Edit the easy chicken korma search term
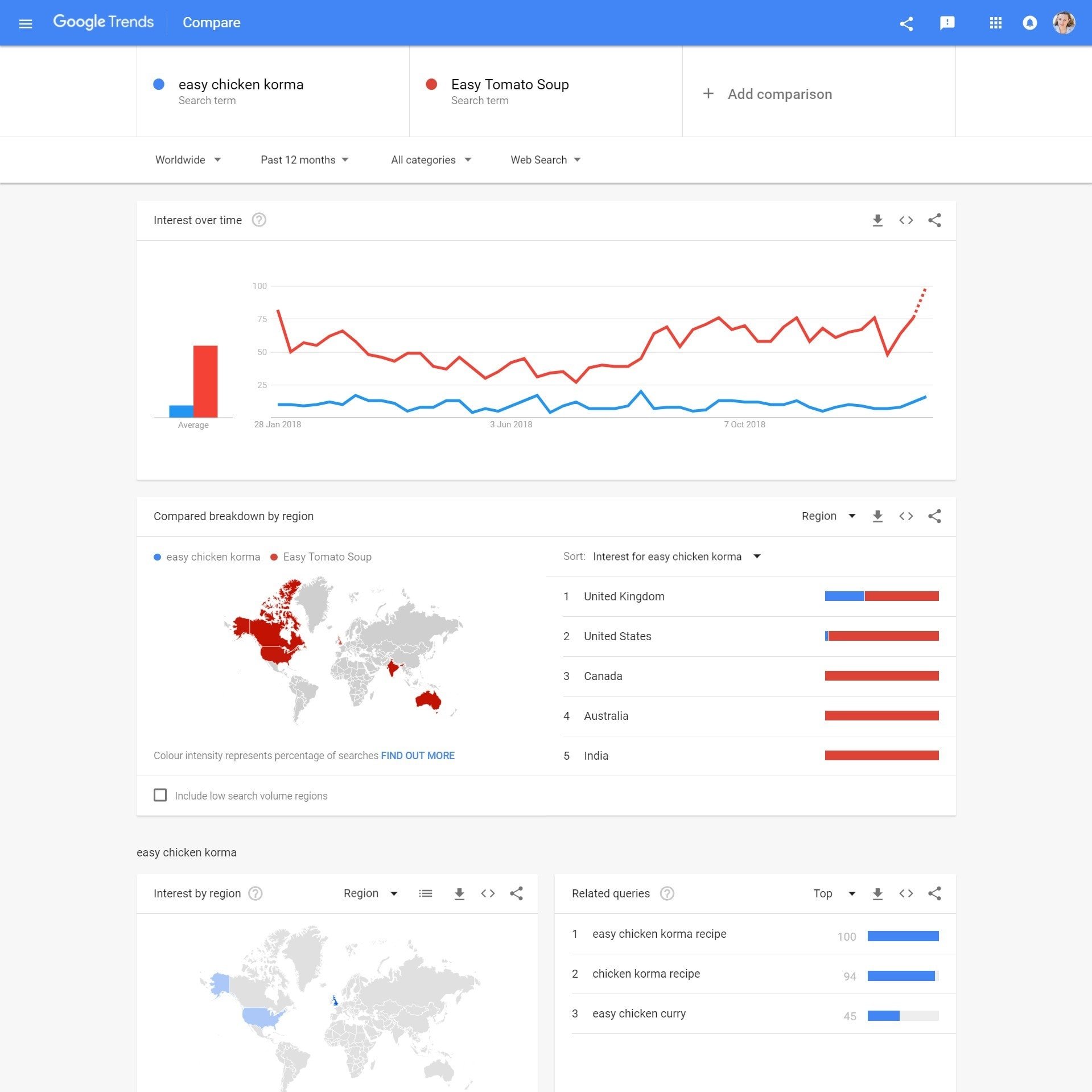The height and width of the screenshot is (1092, 1092). coord(273,91)
